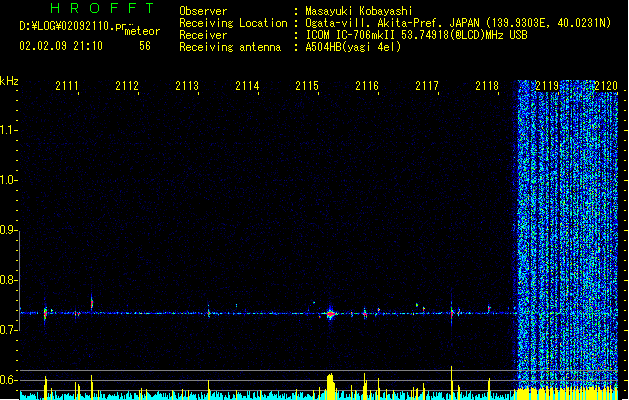Click frequency axis label 1.0
The image size is (629, 400).
point(9,180)
